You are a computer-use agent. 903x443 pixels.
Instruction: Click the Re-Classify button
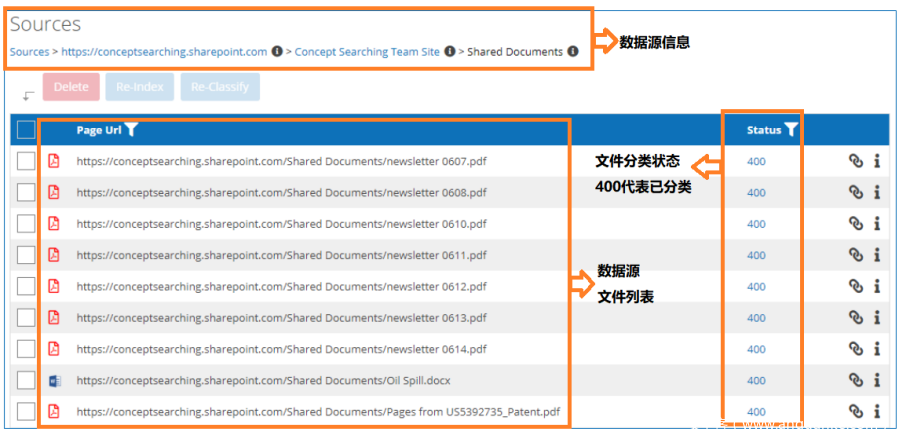pyautogui.click(x=220, y=87)
